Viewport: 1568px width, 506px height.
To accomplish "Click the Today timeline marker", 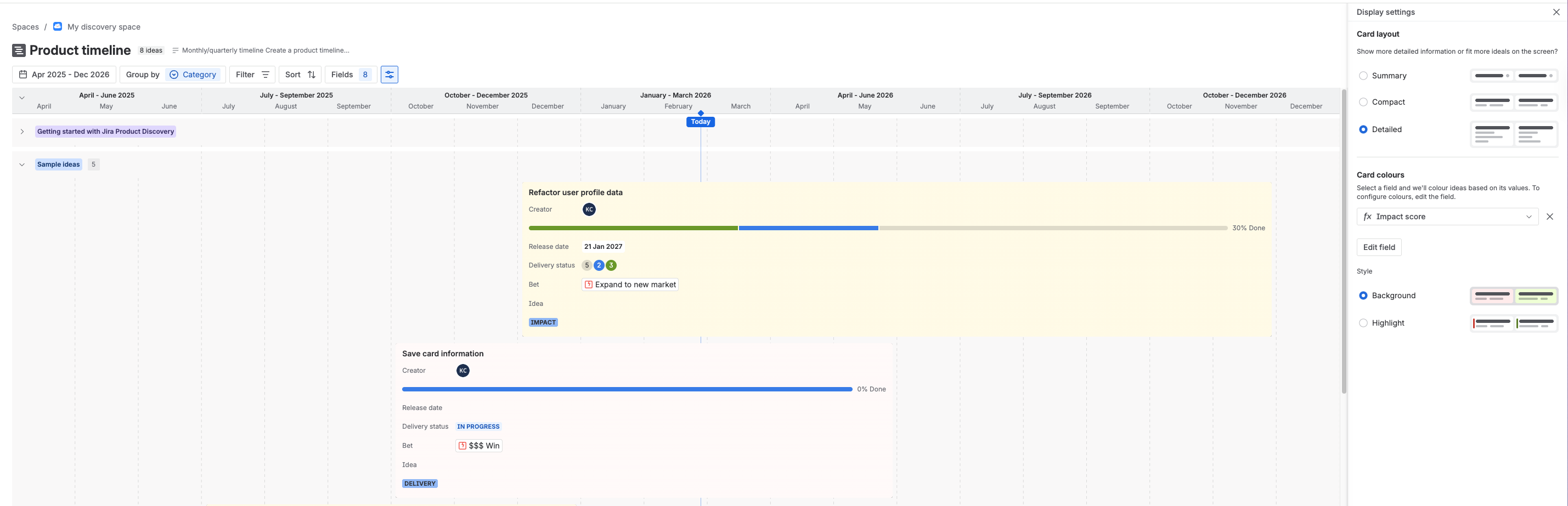I will click(701, 122).
